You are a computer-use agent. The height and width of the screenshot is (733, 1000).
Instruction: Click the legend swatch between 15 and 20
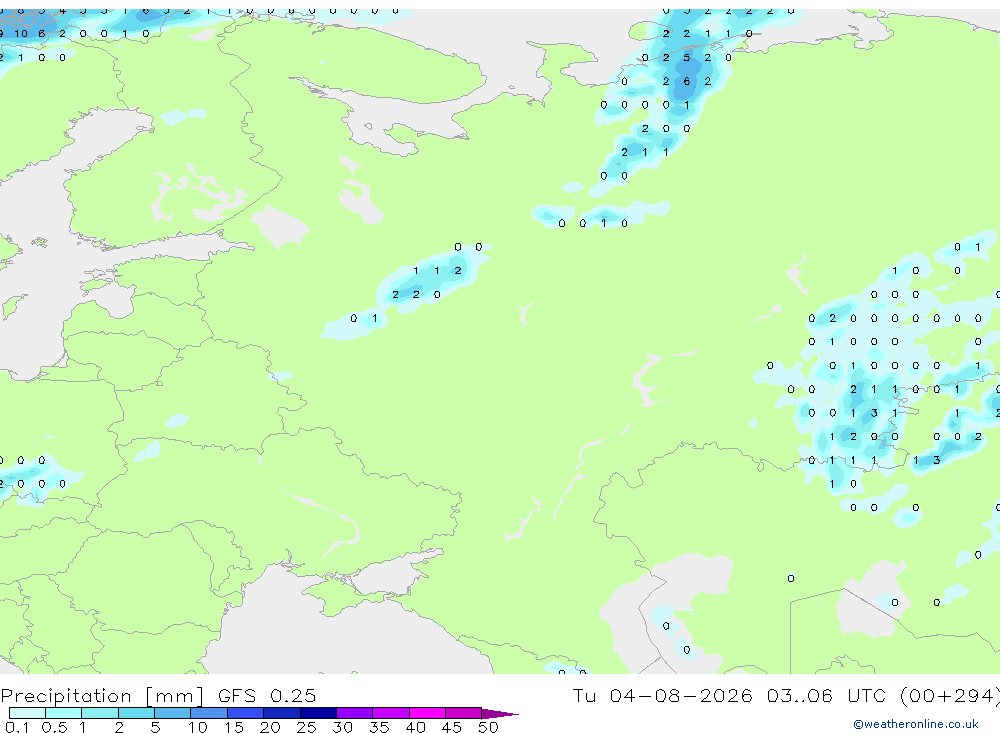(x=245, y=713)
